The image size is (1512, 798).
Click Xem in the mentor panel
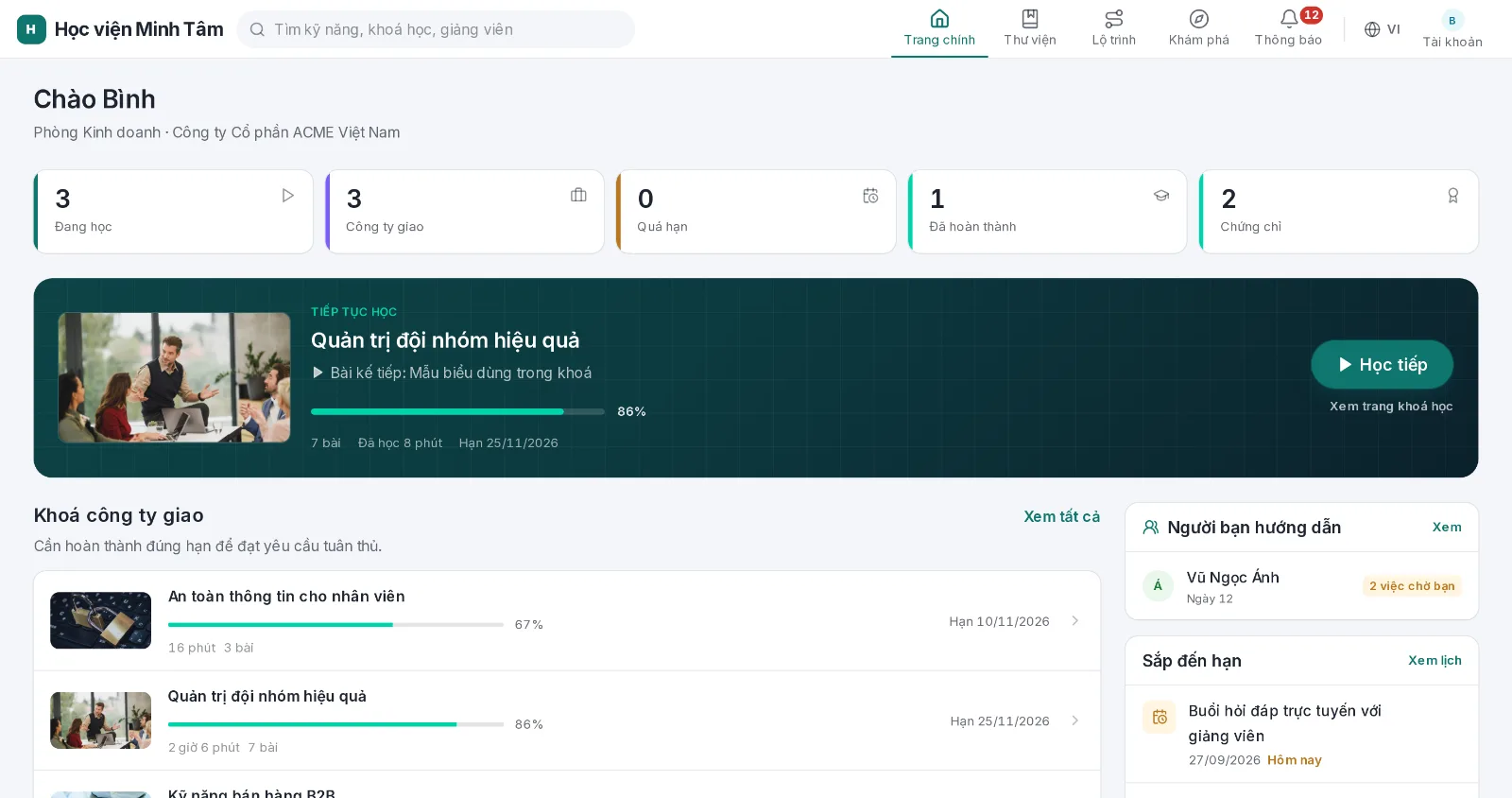click(x=1447, y=528)
